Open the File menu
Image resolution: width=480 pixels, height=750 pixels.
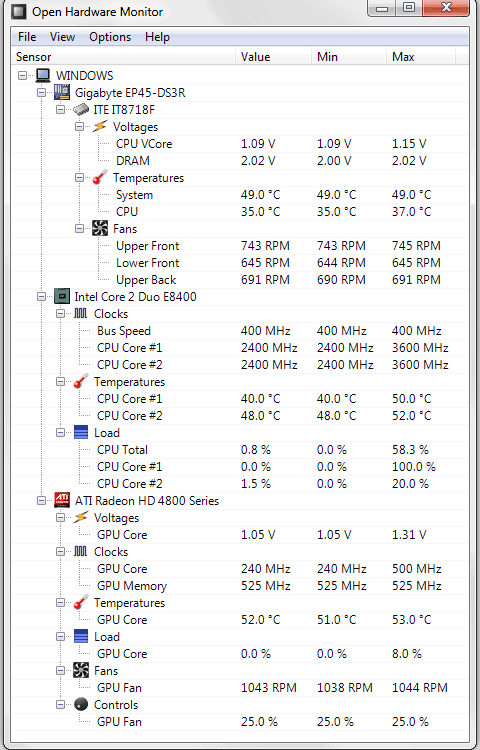point(27,37)
